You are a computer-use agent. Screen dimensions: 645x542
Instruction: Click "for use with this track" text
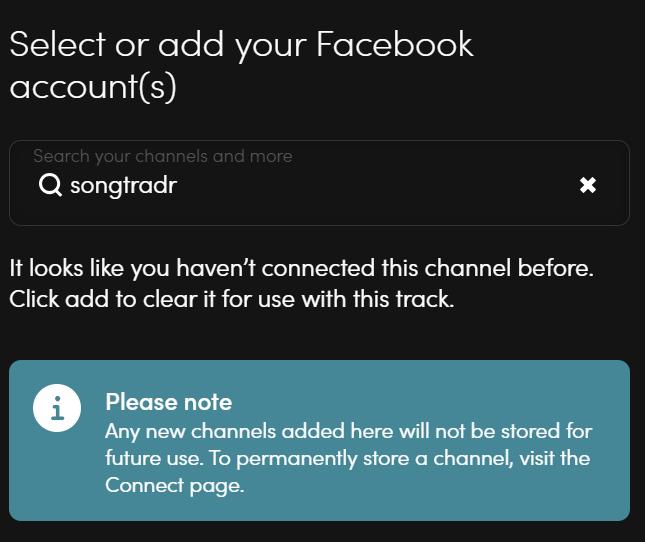tap(338, 299)
